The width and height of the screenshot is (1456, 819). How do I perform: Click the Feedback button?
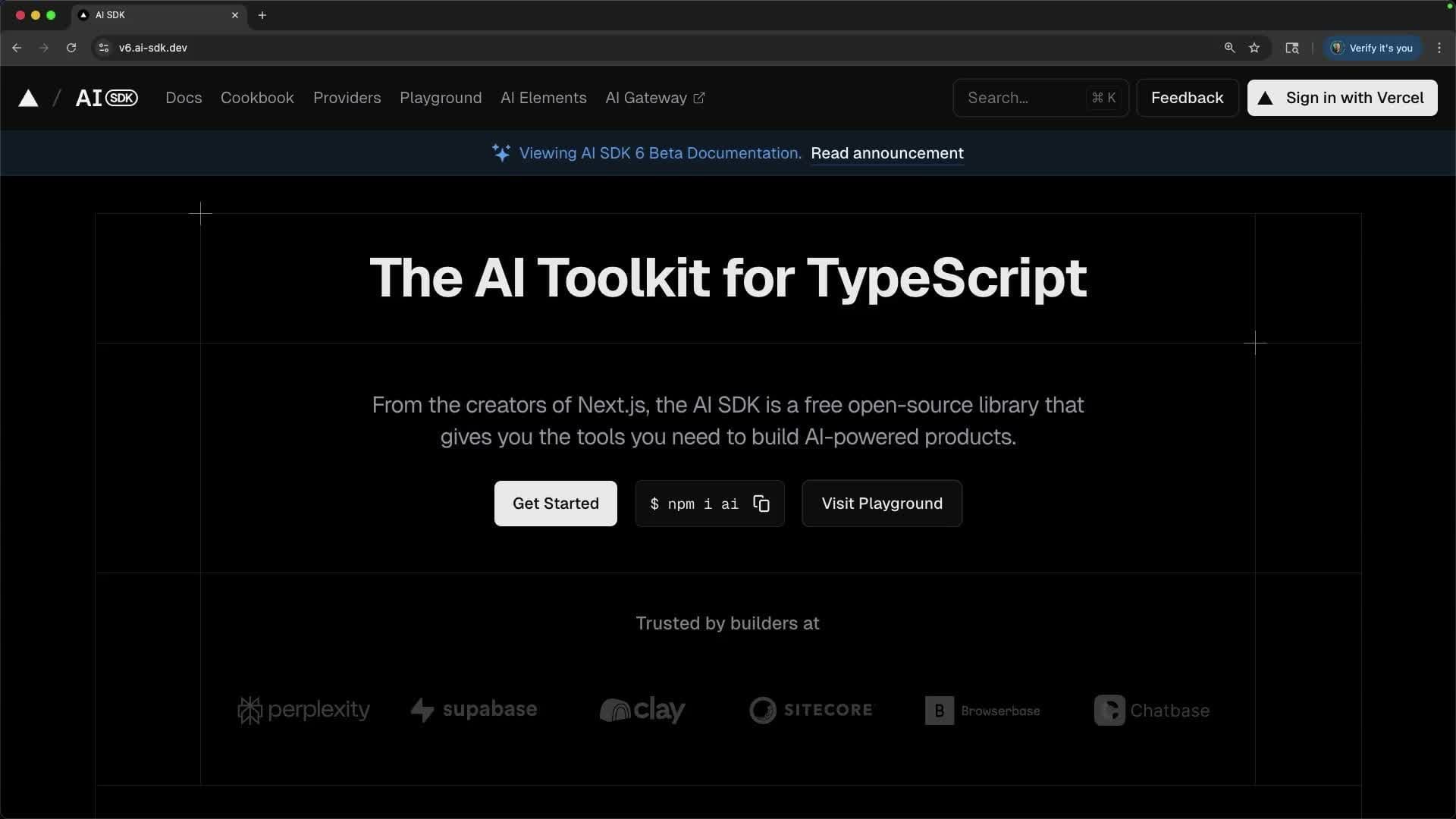(1188, 98)
